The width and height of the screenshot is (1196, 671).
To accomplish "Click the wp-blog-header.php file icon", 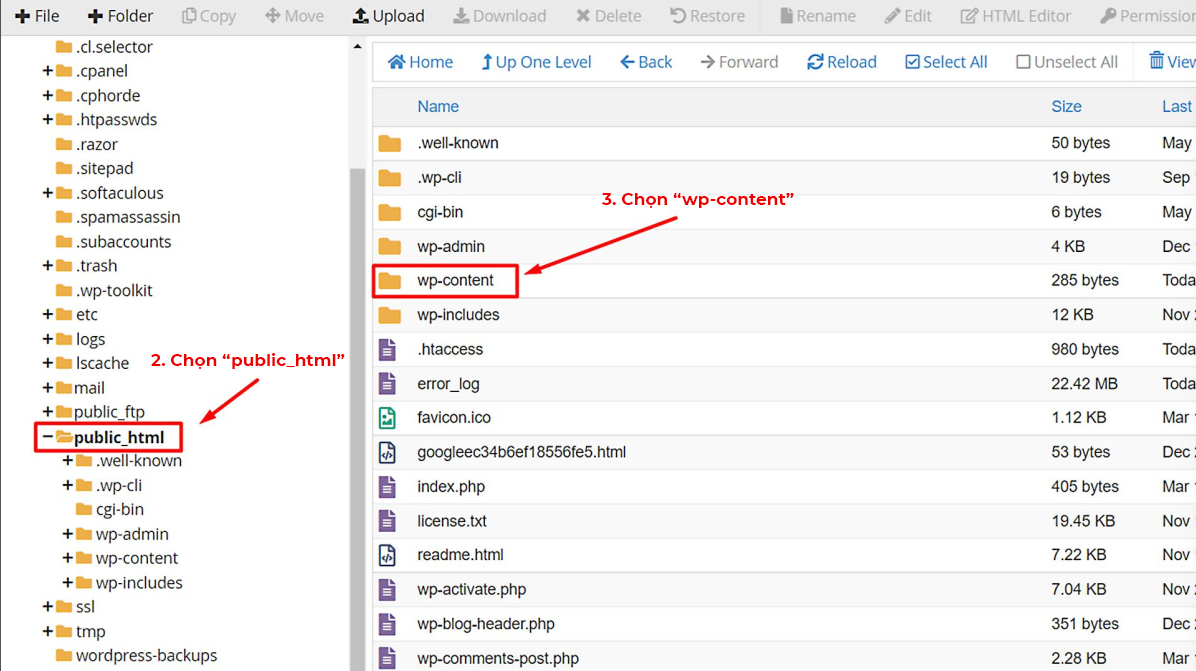I will point(387,624).
